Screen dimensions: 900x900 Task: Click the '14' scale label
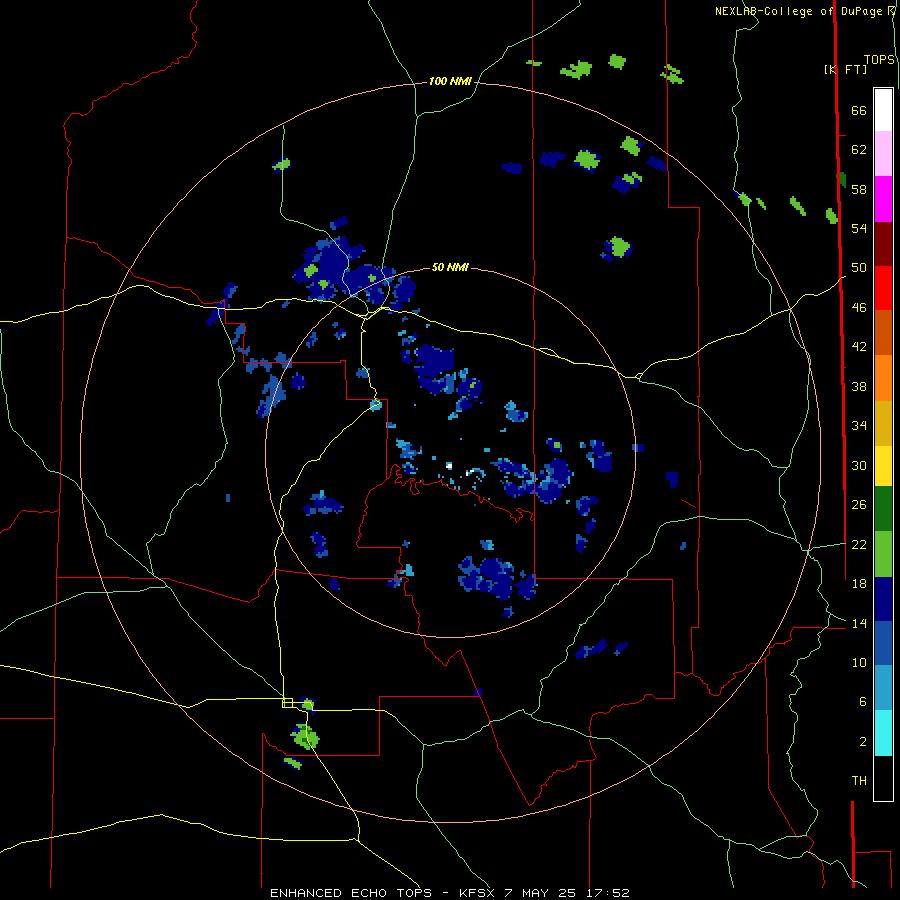pos(859,623)
